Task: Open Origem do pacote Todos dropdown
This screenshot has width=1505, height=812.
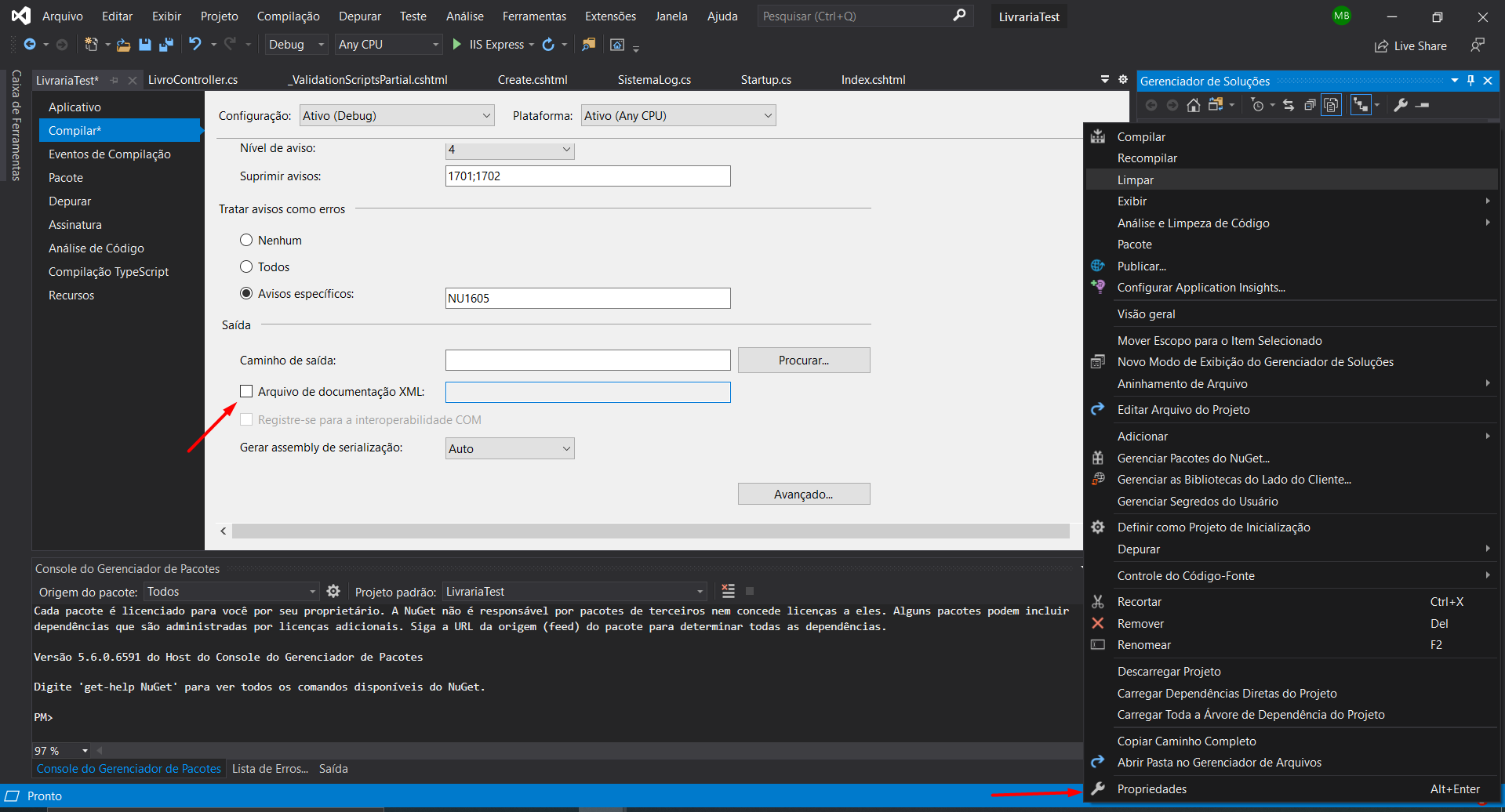Action: (x=231, y=592)
